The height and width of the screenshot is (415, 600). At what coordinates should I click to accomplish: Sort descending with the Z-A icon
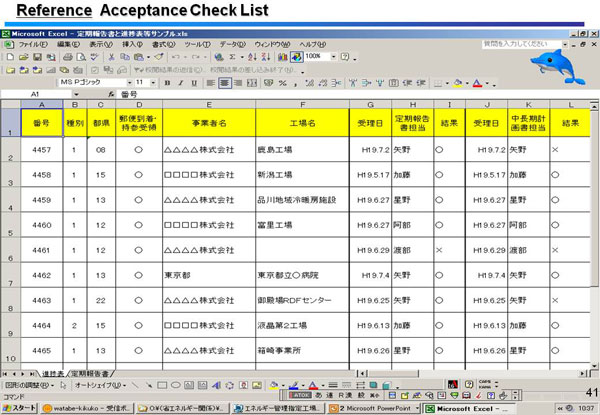coord(266,57)
